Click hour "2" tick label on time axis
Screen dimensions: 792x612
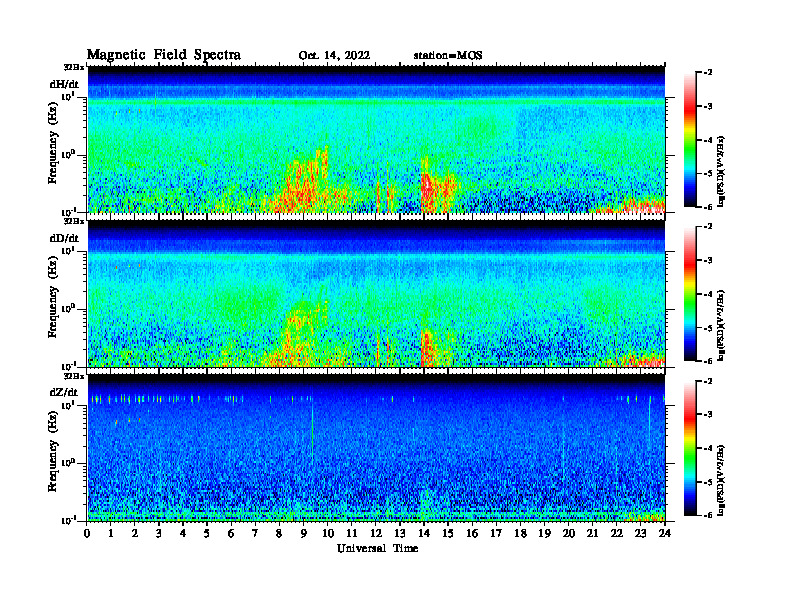click(x=135, y=533)
